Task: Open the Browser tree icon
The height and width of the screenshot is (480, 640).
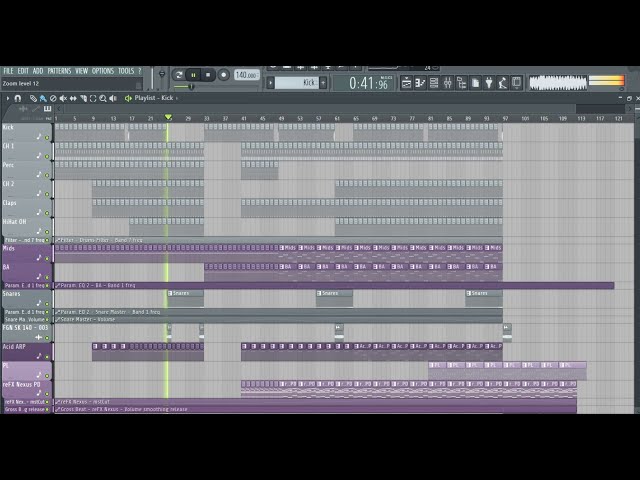Action: click(x=462, y=83)
